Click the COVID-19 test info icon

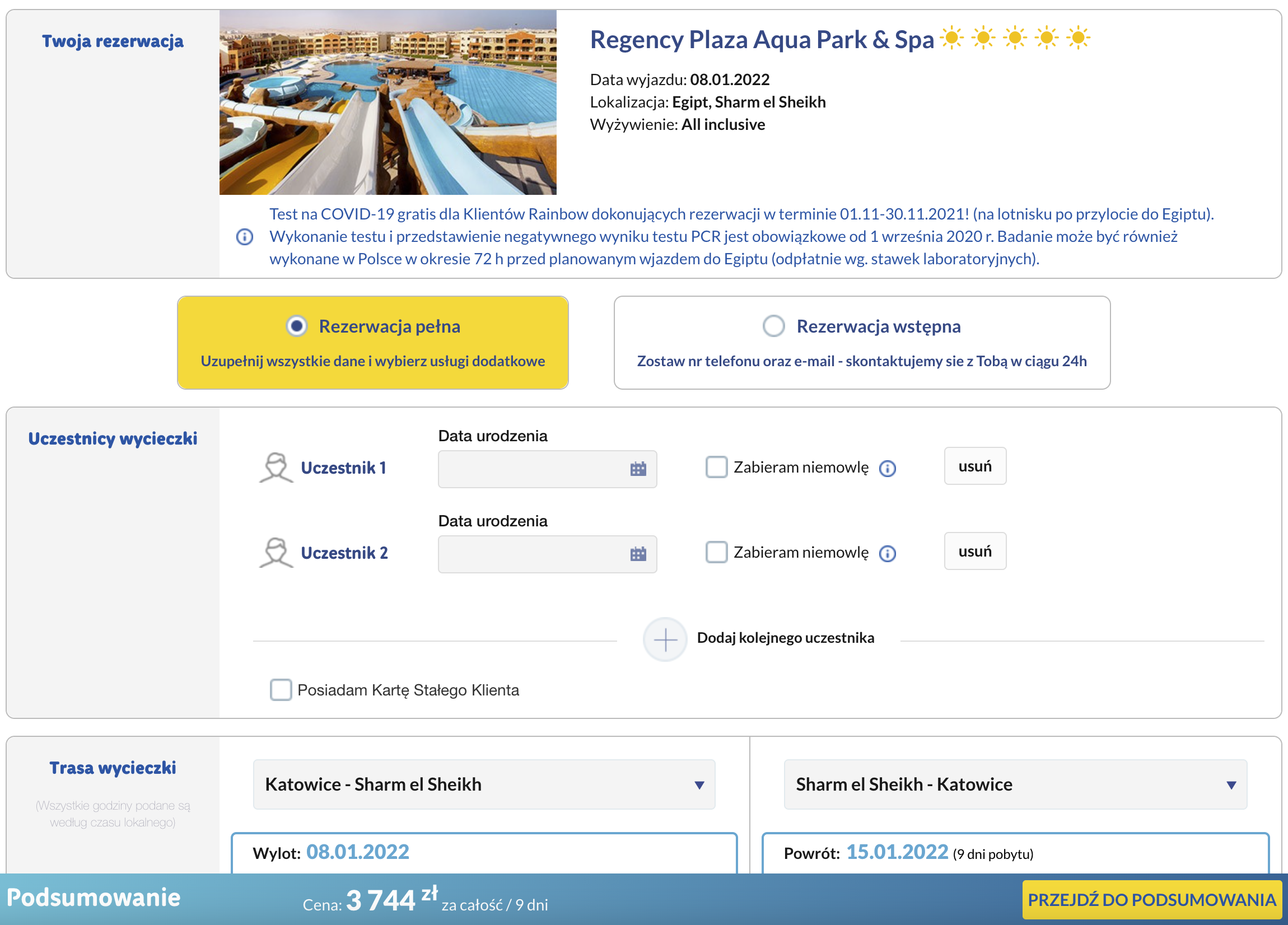(x=244, y=237)
